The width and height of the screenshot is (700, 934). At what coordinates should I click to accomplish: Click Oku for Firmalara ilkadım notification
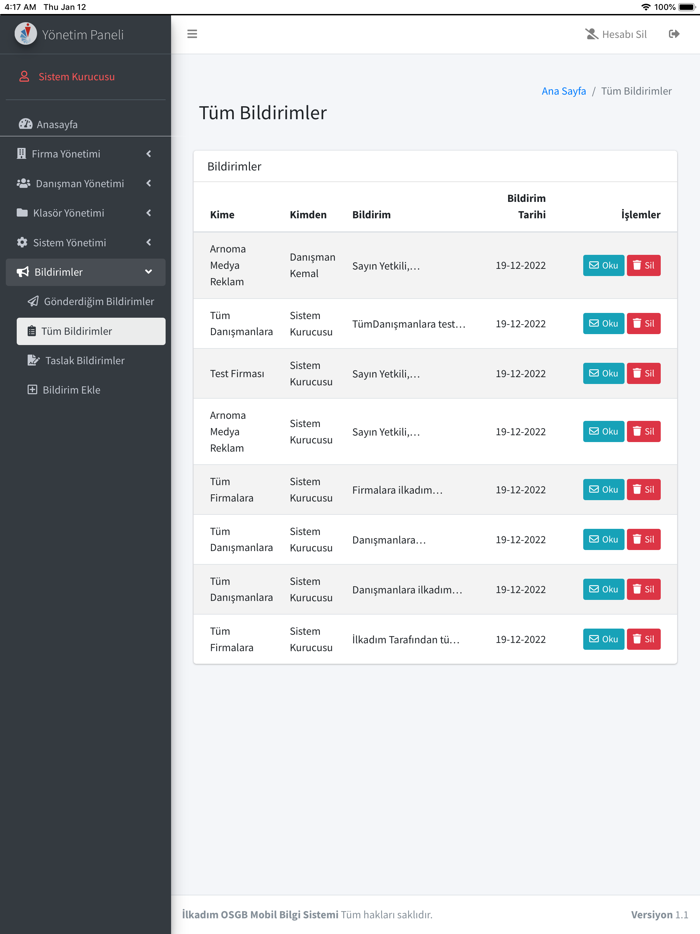(x=603, y=490)
